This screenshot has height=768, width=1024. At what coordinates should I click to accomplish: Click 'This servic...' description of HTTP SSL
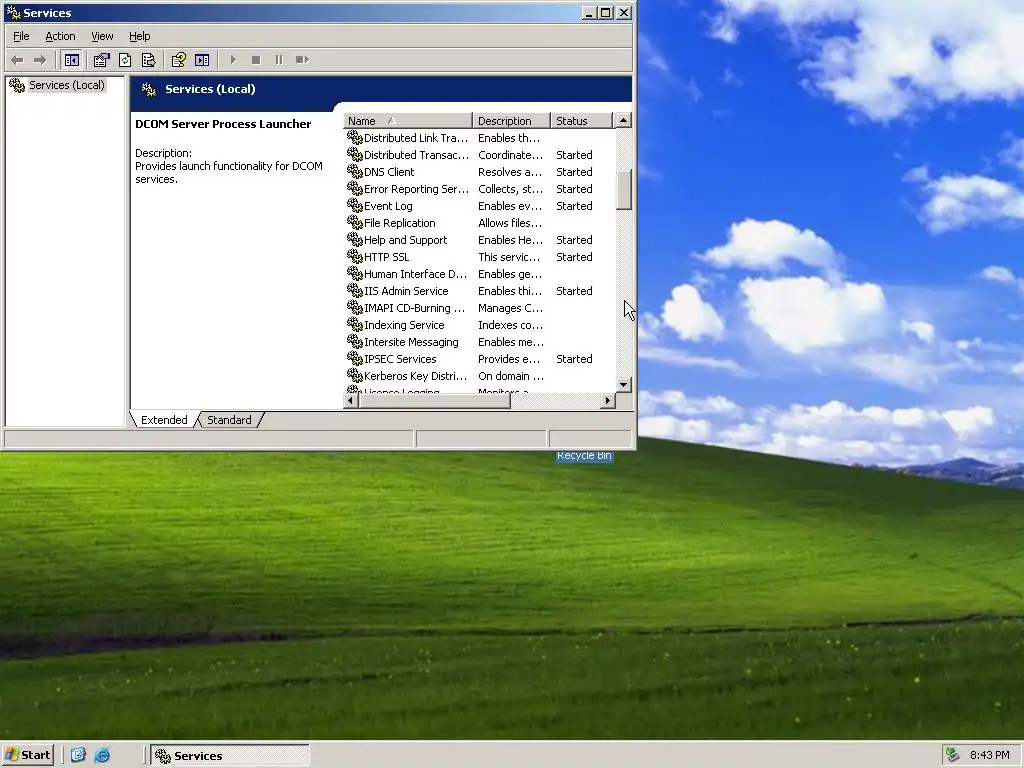509,257
